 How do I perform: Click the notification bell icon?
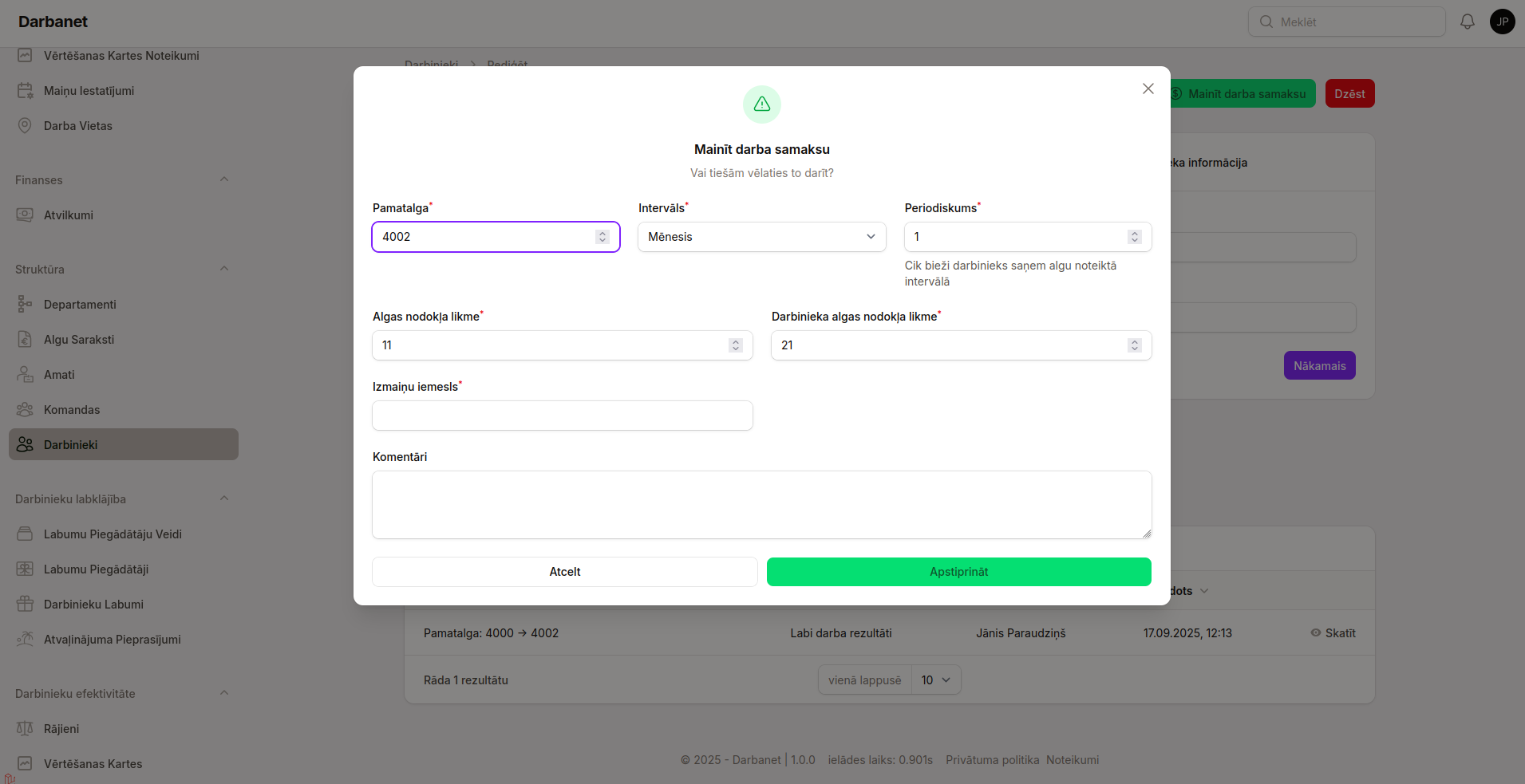(x=1467, y=22)
